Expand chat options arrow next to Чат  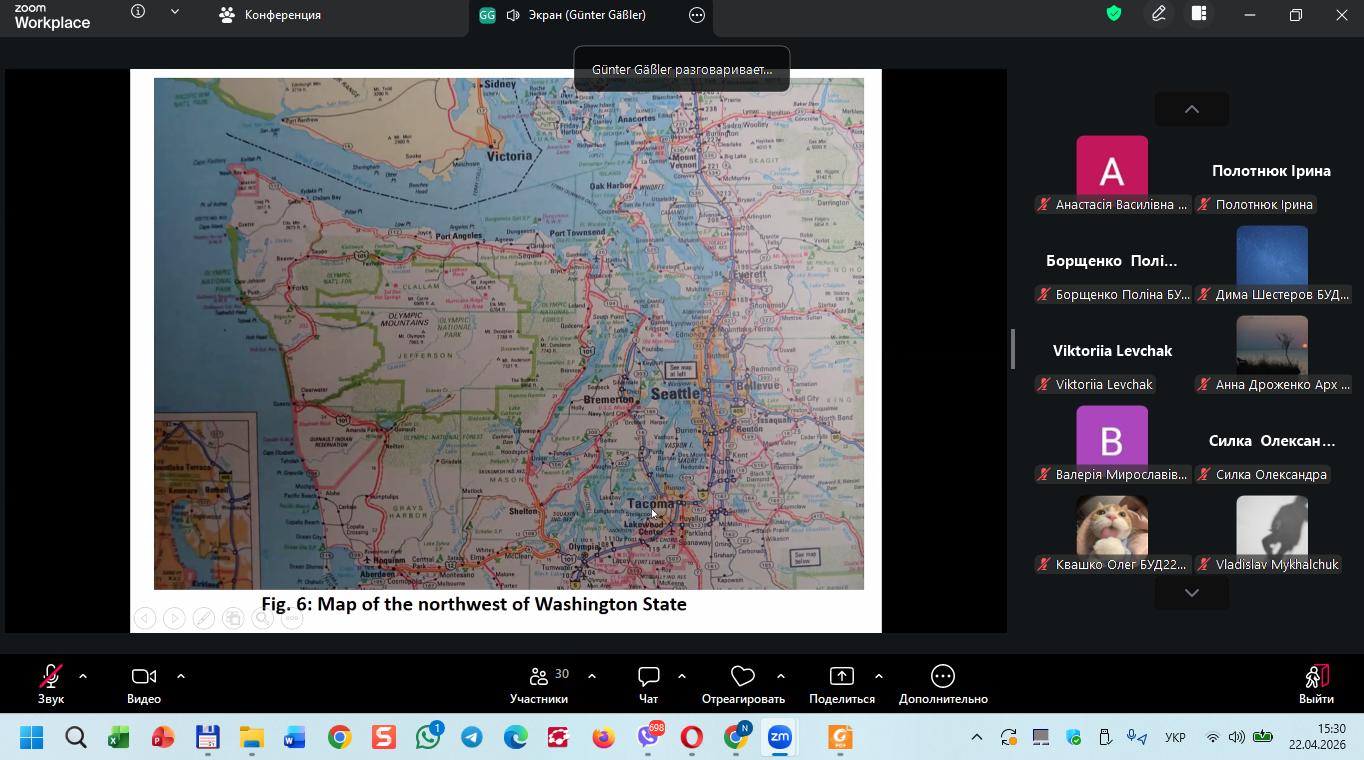(682, 676)
